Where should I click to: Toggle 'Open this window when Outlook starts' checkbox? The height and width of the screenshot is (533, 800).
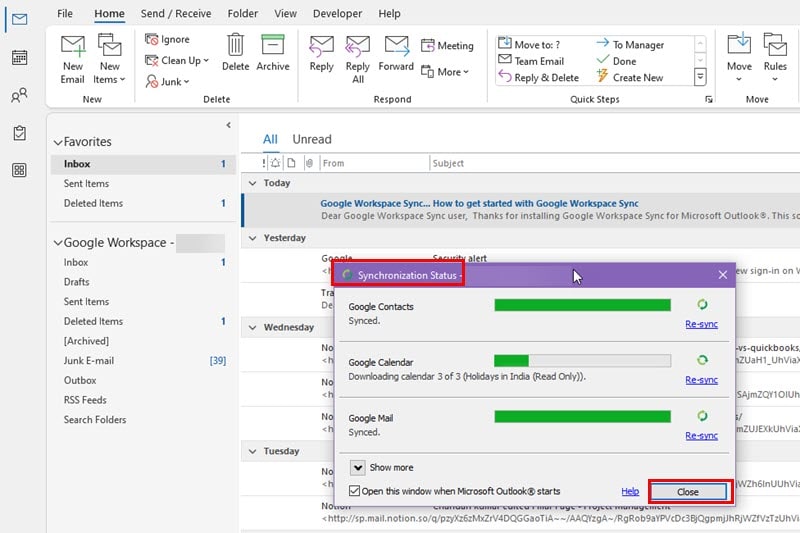coord(354,491)
